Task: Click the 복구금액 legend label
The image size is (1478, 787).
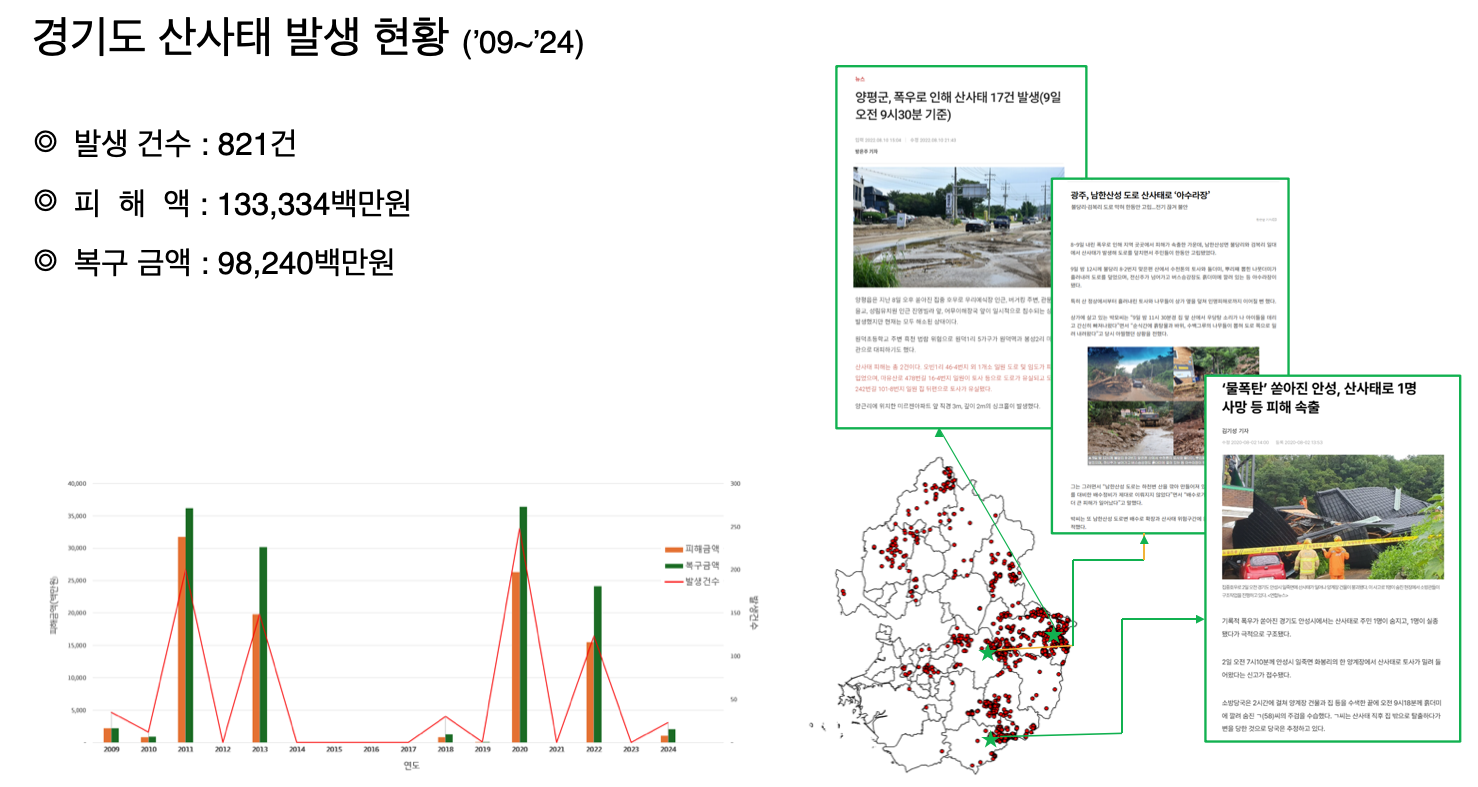Action: [x=701, y=565]
